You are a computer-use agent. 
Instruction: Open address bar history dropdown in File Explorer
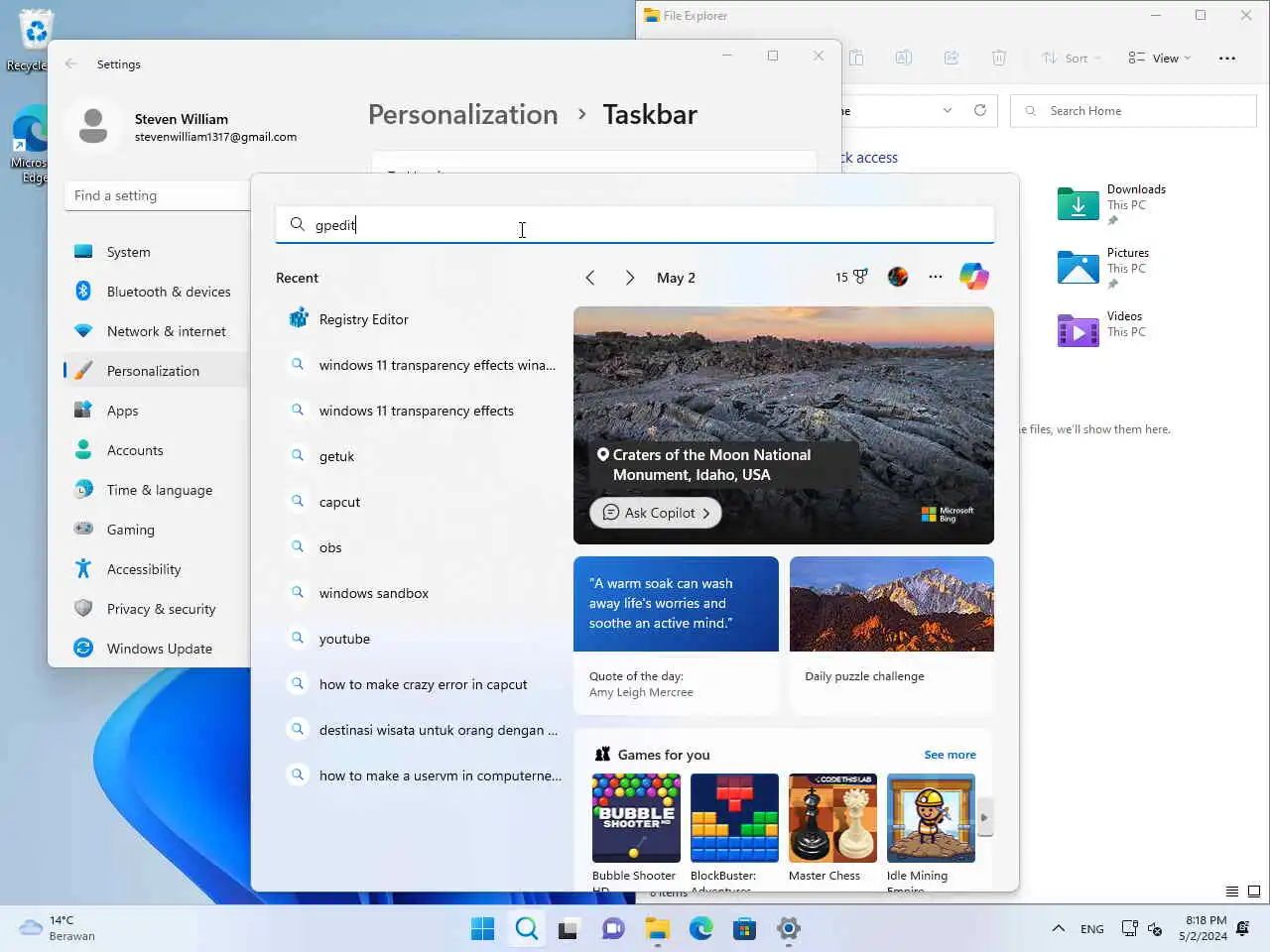coord(948,110)
